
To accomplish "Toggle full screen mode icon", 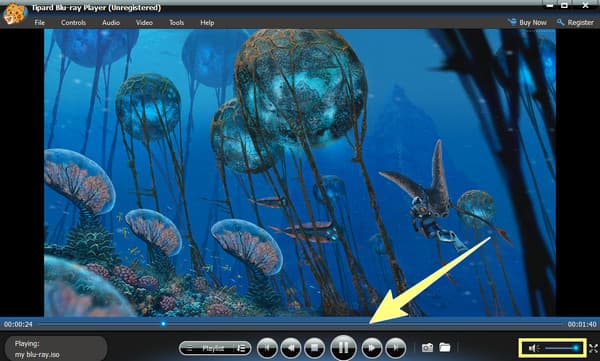I will tap(593, 348).
